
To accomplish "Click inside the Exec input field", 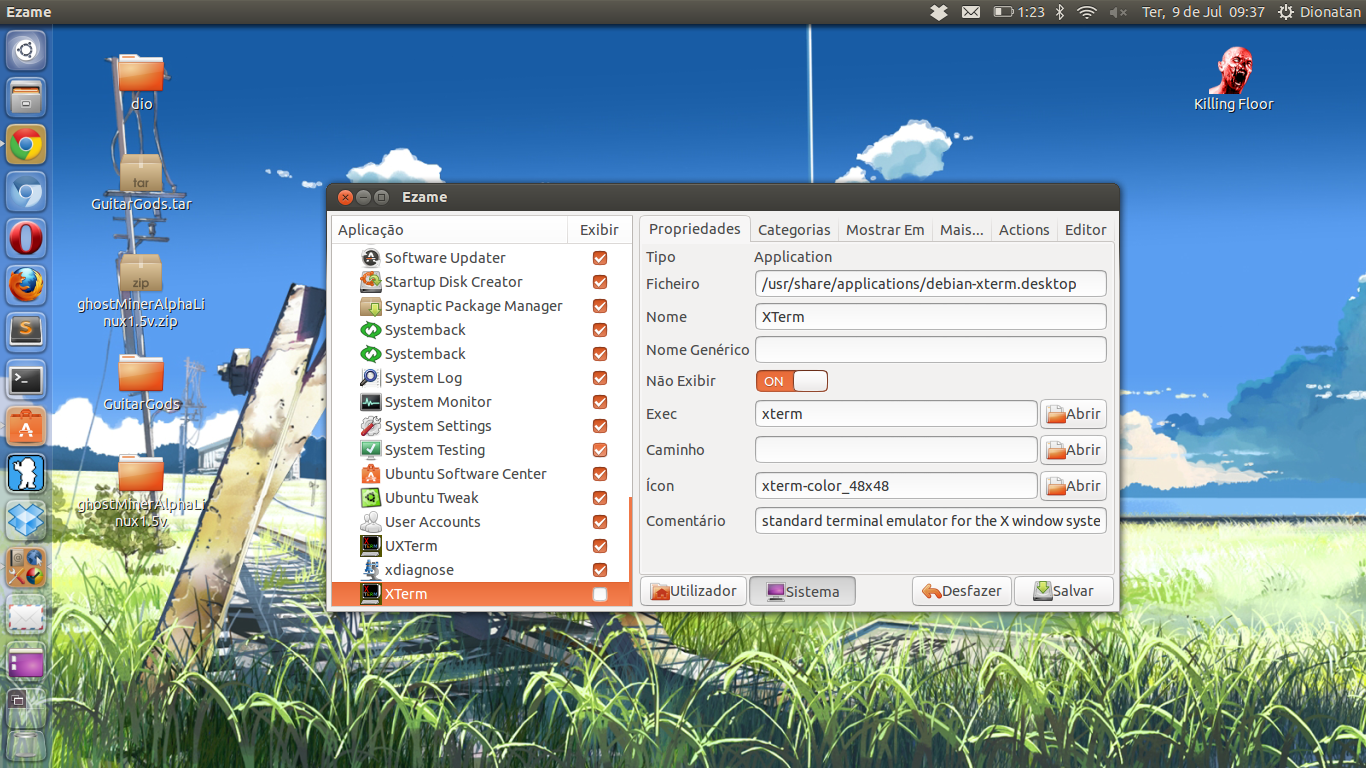I will [x=895, y=413].
